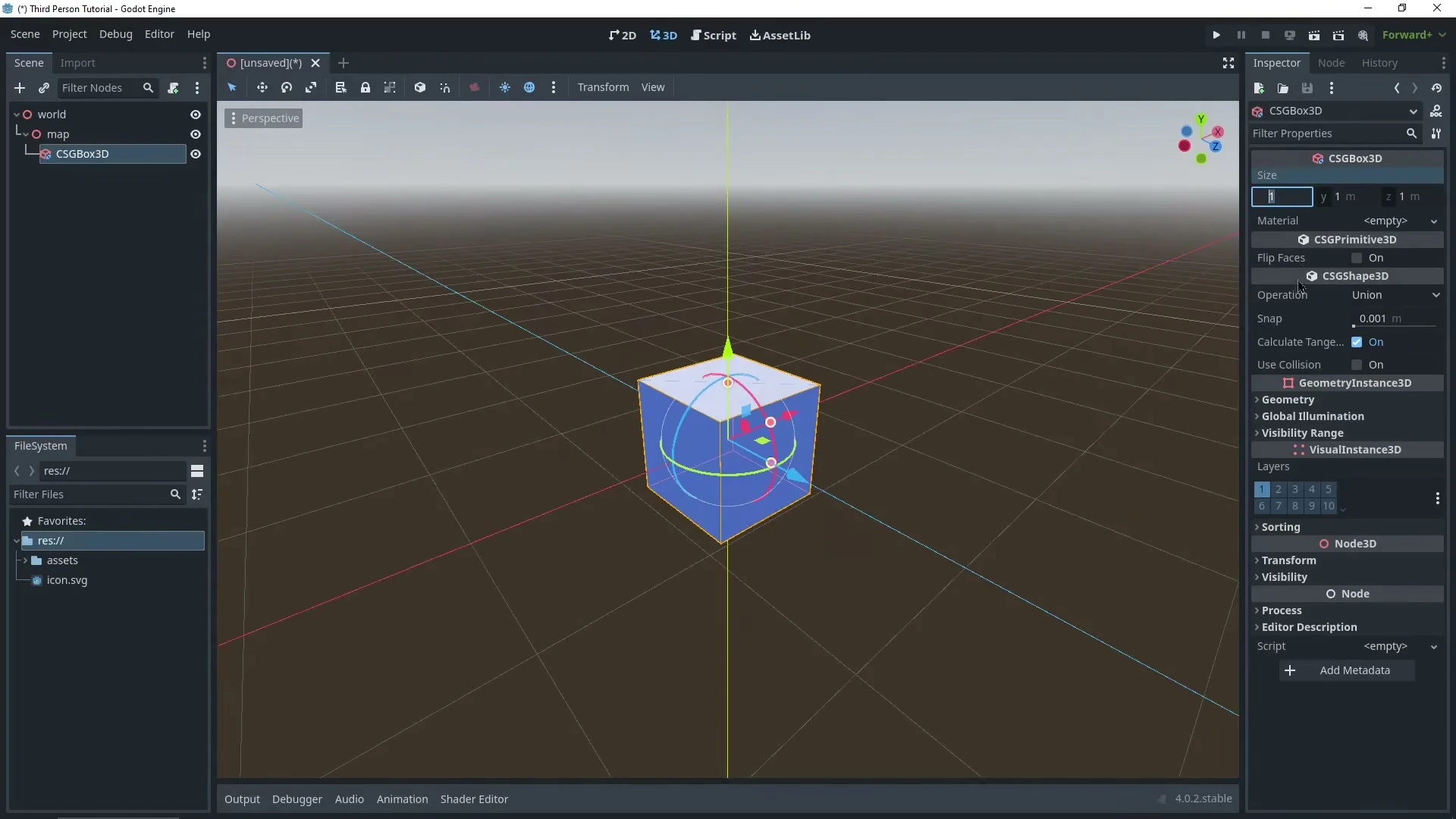
Task: Toggle render layer 10
Action: pos(1329,506)
